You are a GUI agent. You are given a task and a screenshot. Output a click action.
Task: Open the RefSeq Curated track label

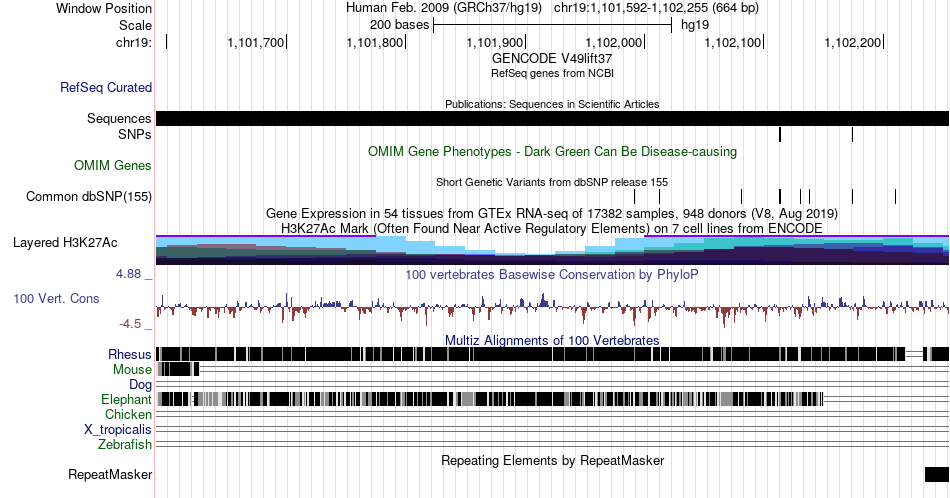coord(106,87)
